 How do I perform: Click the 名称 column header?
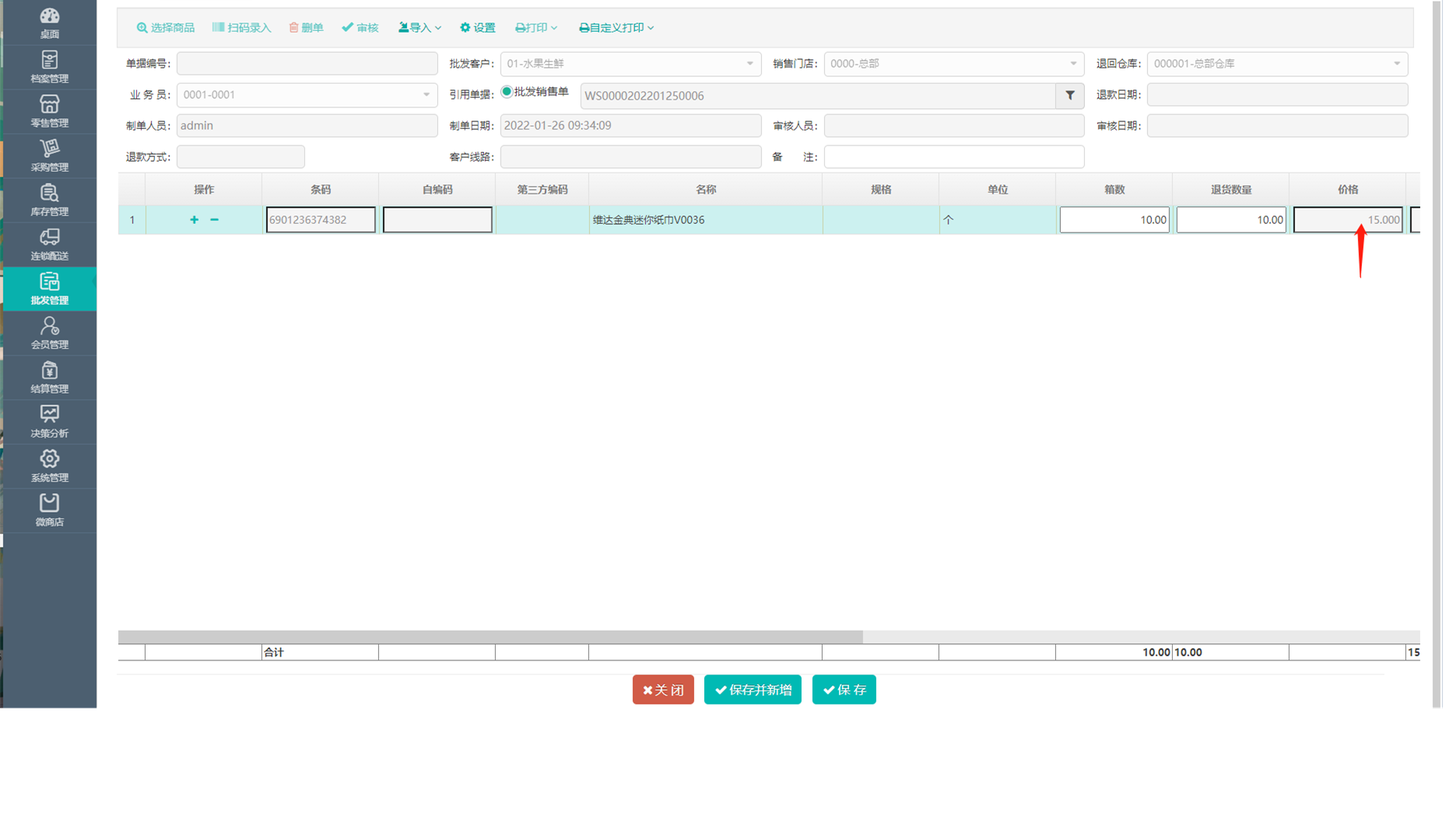tap(706, 190)
